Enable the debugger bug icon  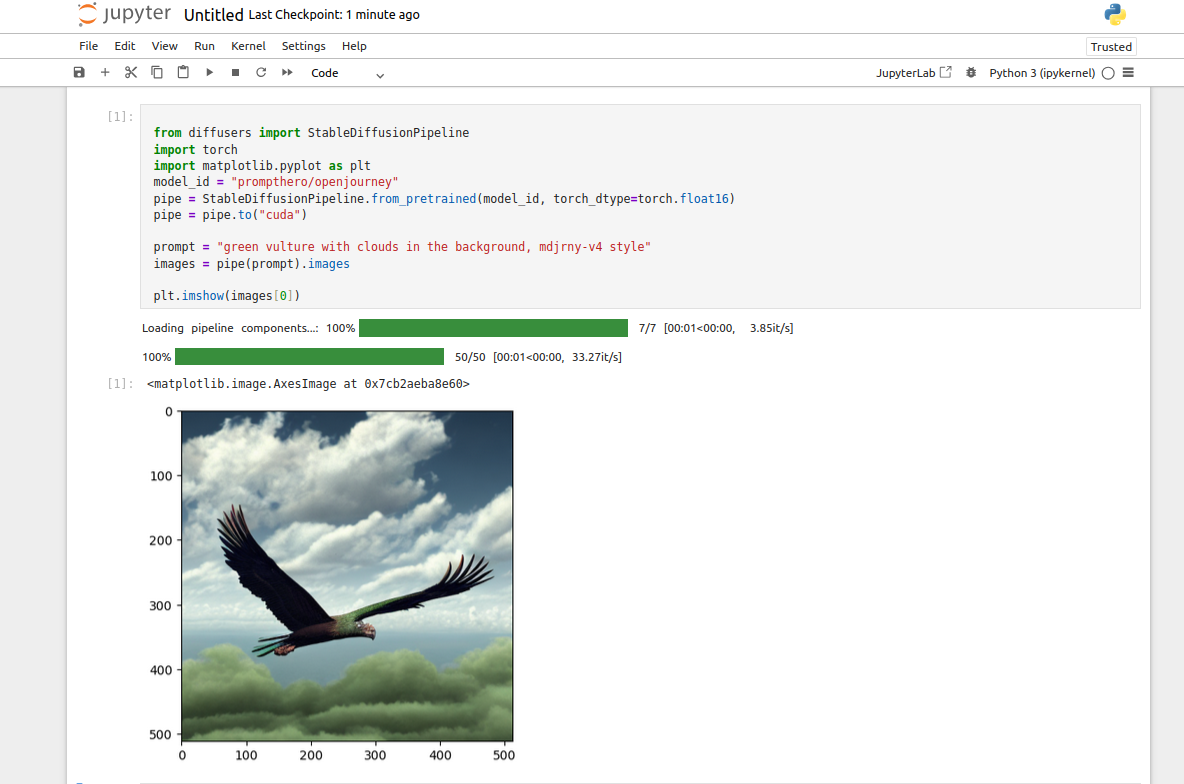point(970,73)
